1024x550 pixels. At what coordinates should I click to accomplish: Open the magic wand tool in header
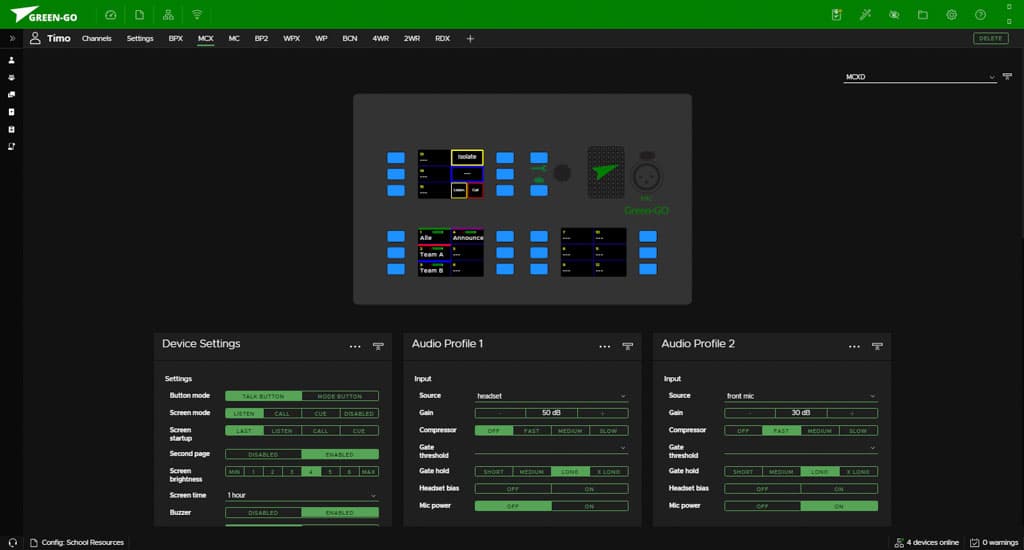pyautogui.click(x=866, y=15)
